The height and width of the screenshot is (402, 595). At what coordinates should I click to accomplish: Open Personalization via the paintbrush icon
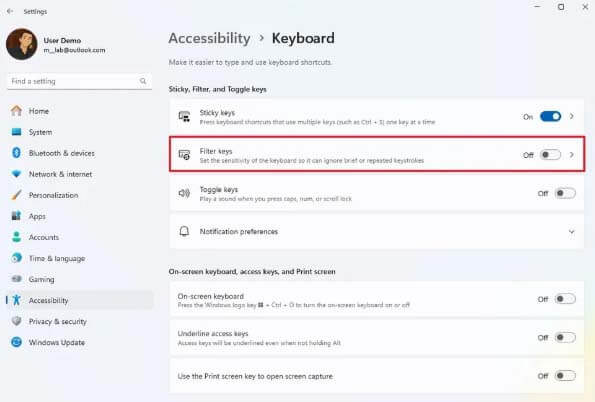coord(16,195)
